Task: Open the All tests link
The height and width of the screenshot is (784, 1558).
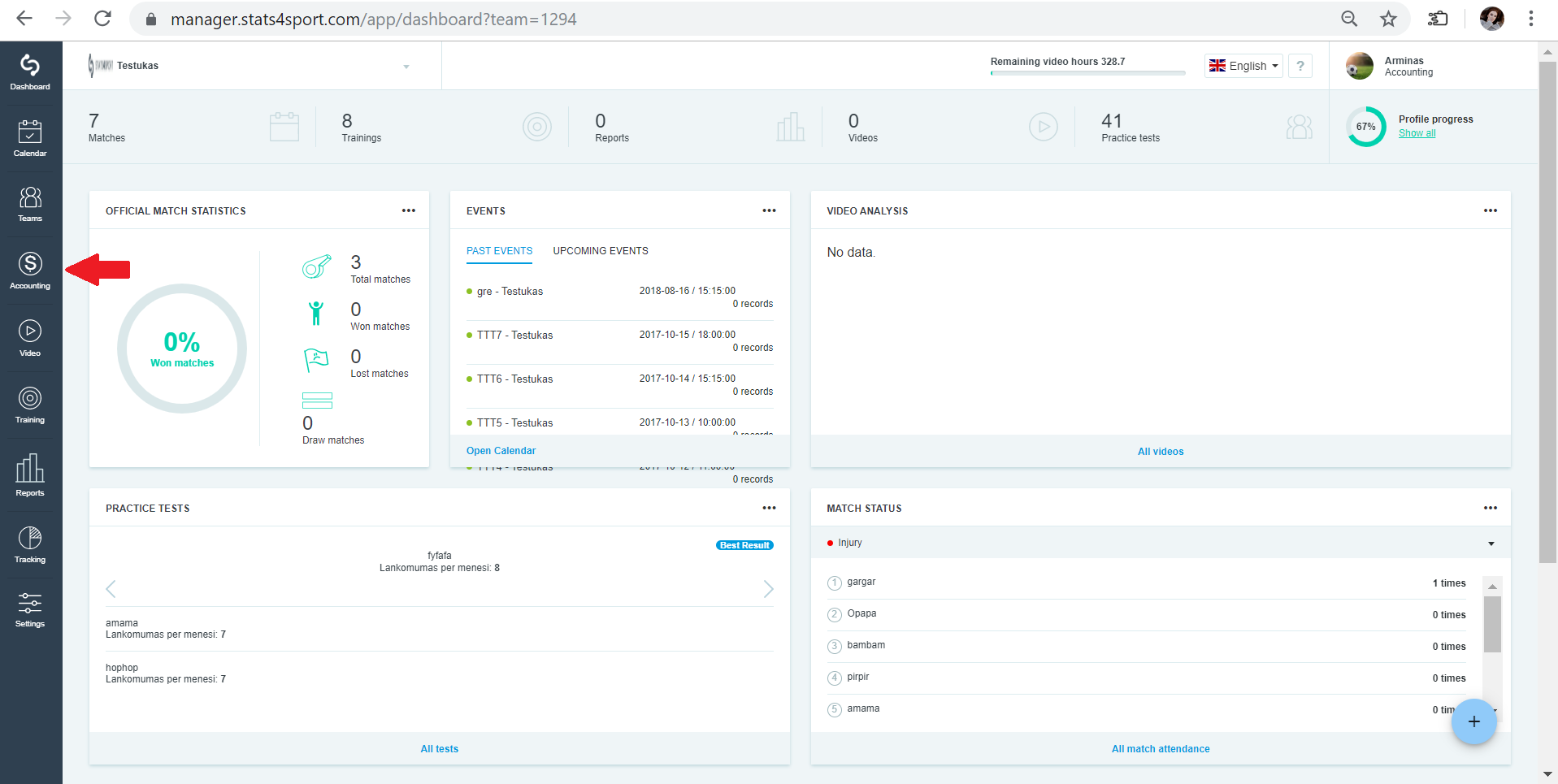Action: [x=439, y=749]
